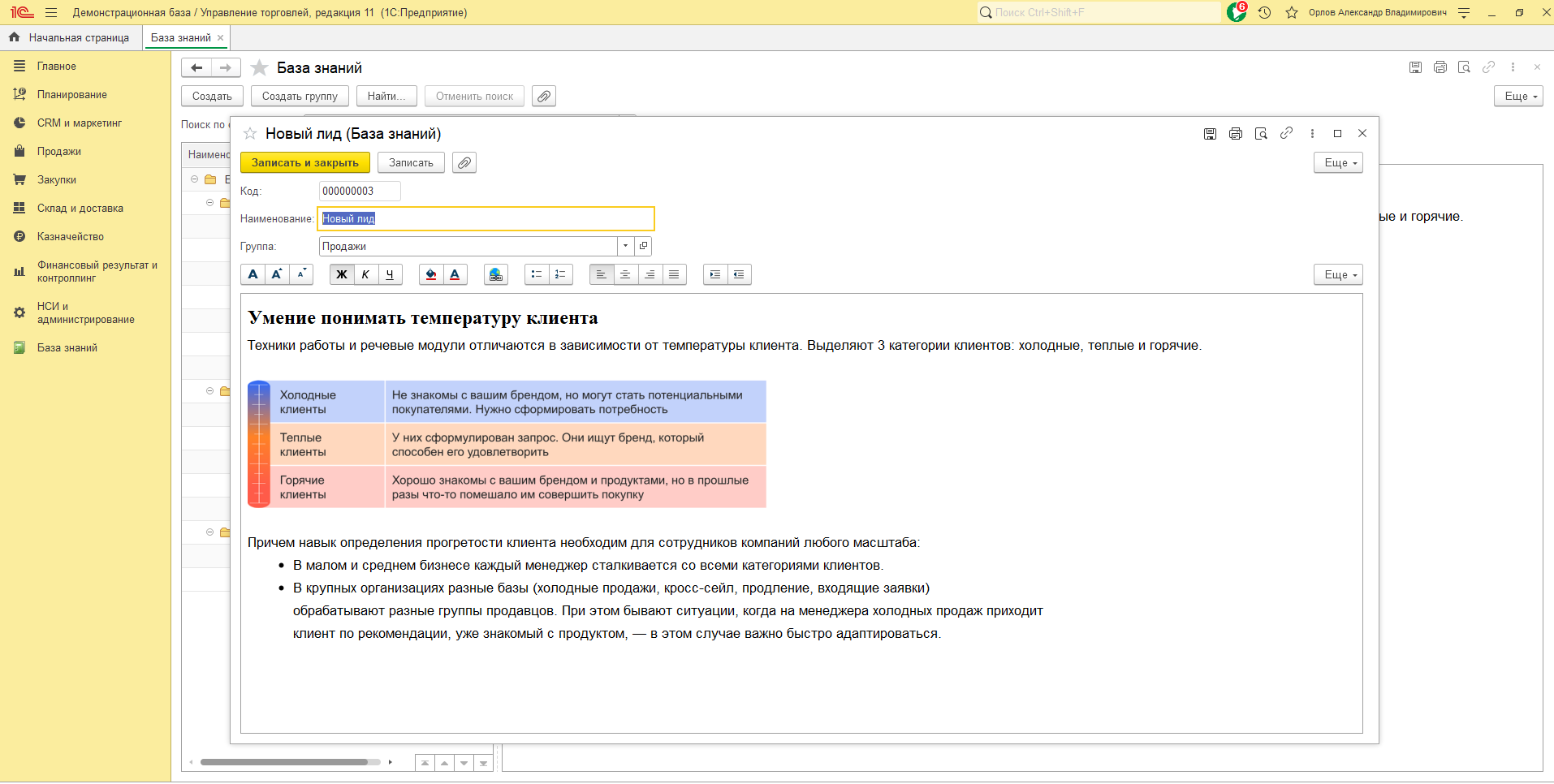Open the Продажи group item card
The height and width of the screenshot is (784, 1554).
point(643,246)
